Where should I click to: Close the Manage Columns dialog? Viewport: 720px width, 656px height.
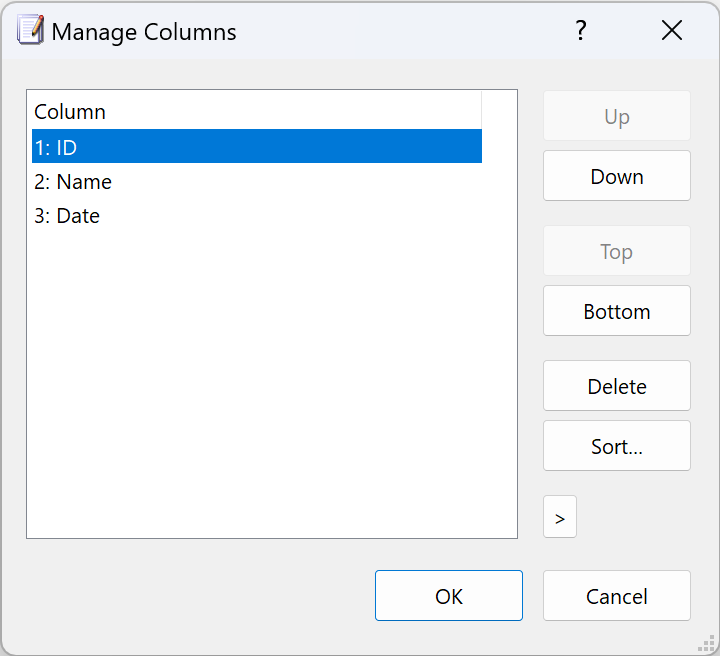(x=671, y=31)
